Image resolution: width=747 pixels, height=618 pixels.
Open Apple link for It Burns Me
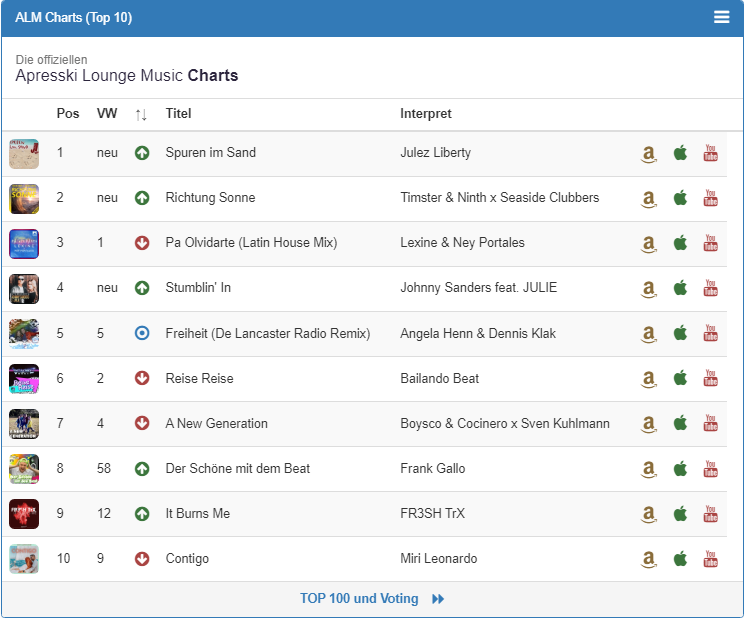click(x=680, y=513)
